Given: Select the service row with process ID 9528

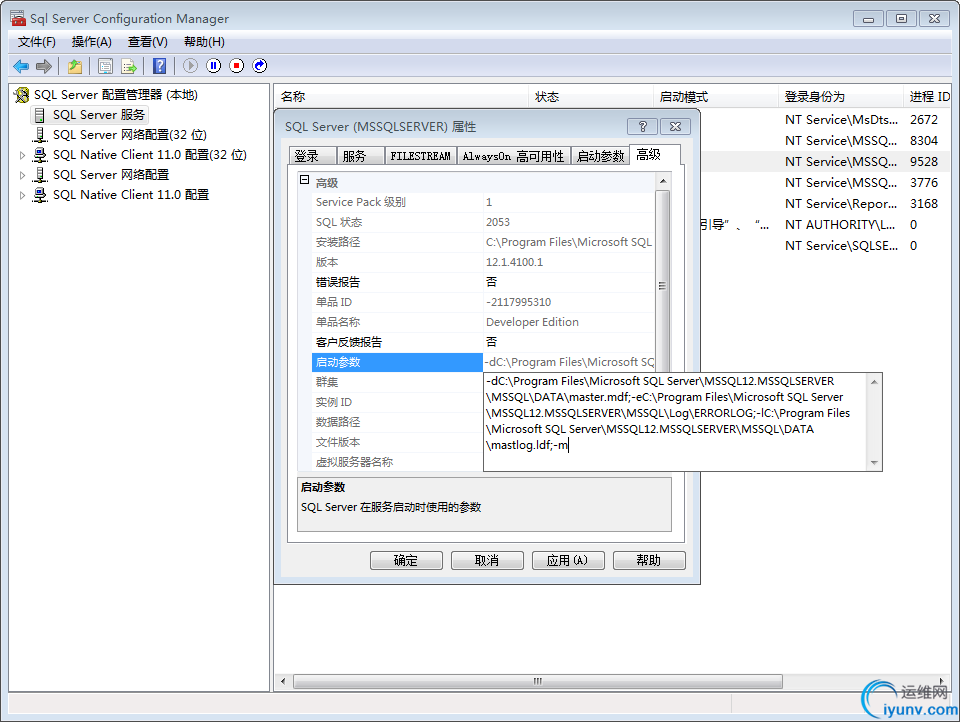Looking at the screenshot, I should [x=825, y=162].
